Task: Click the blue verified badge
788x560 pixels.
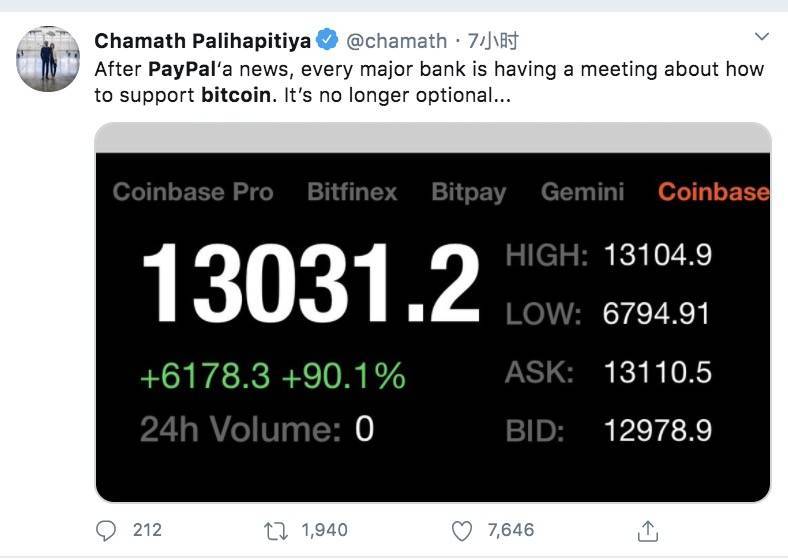Action: coord(327,41)
